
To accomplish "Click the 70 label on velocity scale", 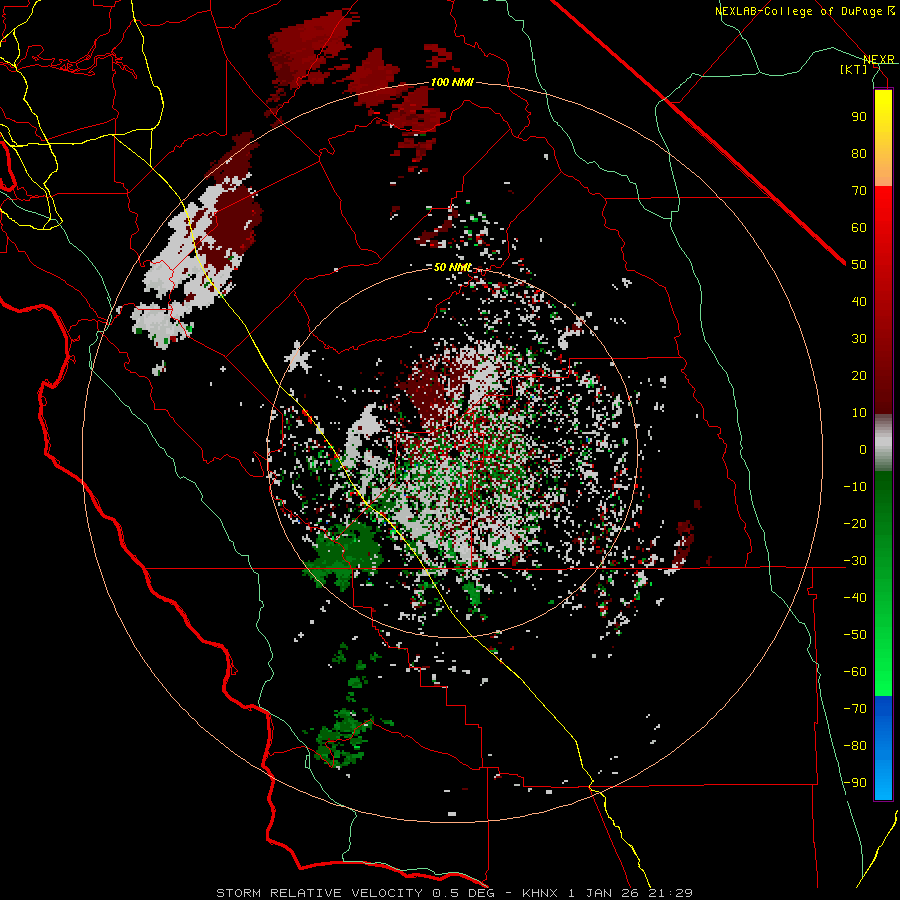I will [859, 191].
